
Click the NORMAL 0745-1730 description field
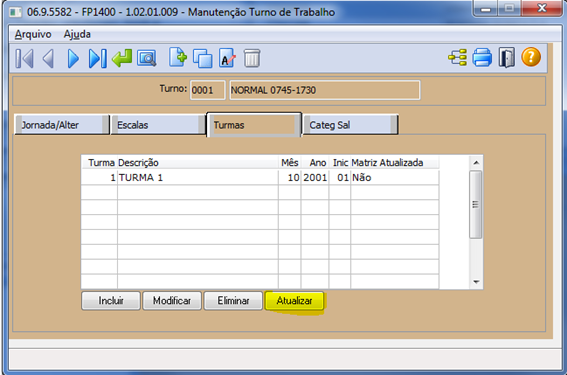(x=324, y=90)
